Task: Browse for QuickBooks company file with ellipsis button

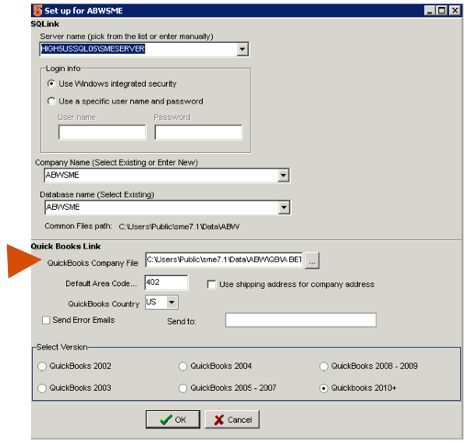Action: [x=312, y=260]
